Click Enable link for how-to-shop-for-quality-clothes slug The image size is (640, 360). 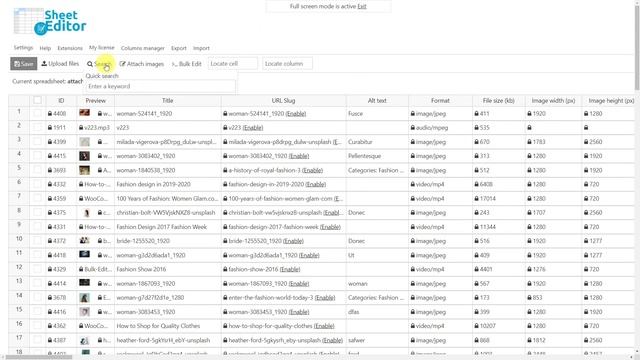(x=324, y=326)
